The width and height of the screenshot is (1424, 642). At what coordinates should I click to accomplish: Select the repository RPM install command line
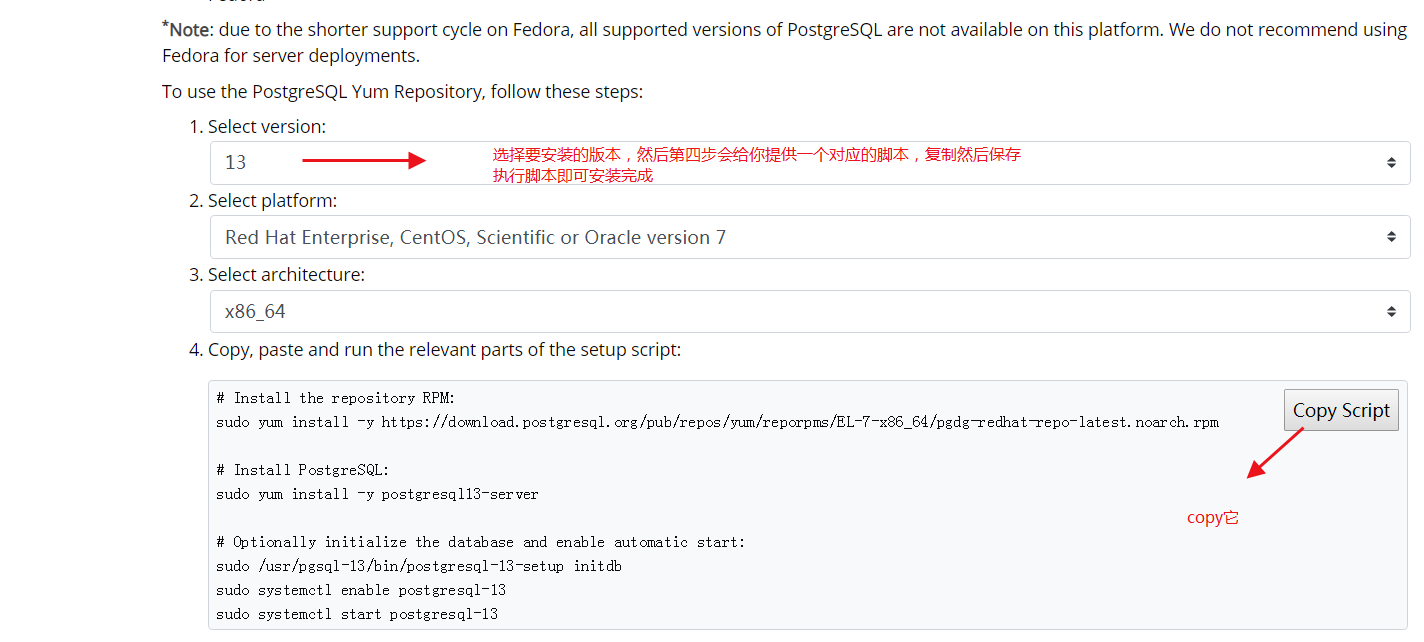click(x=716, y=421)
